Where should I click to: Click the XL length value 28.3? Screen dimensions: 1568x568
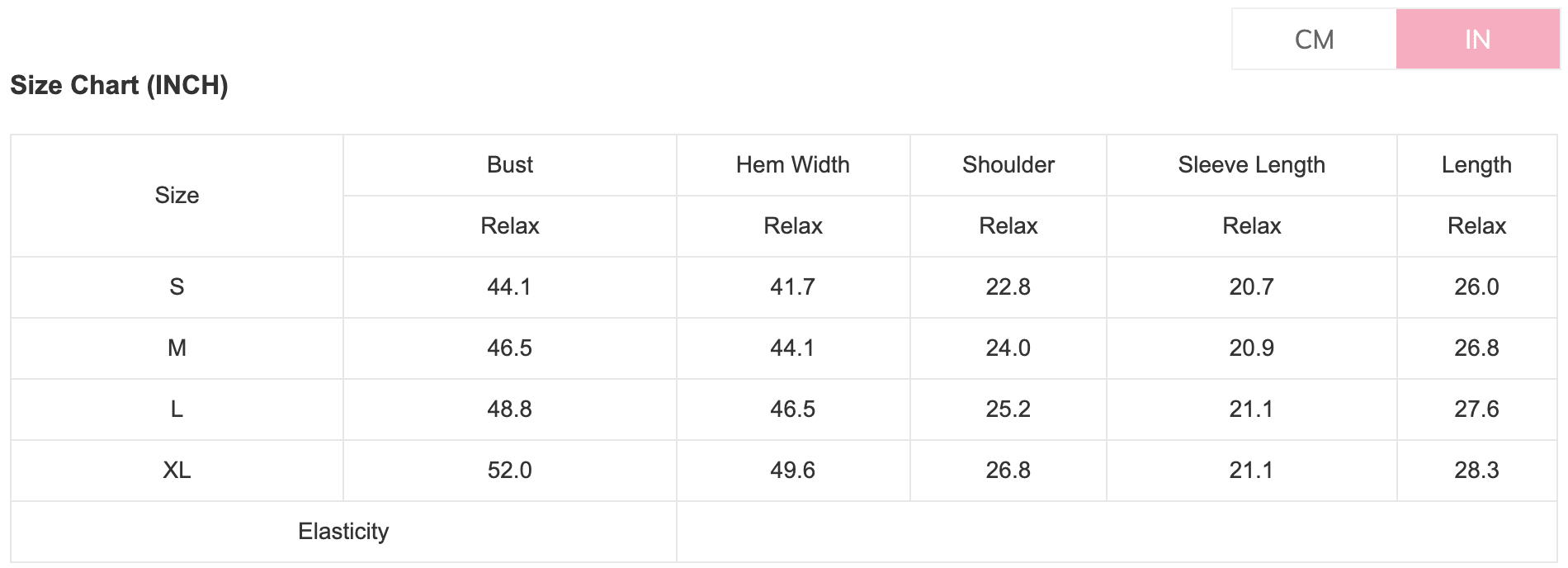(1476, 471)
